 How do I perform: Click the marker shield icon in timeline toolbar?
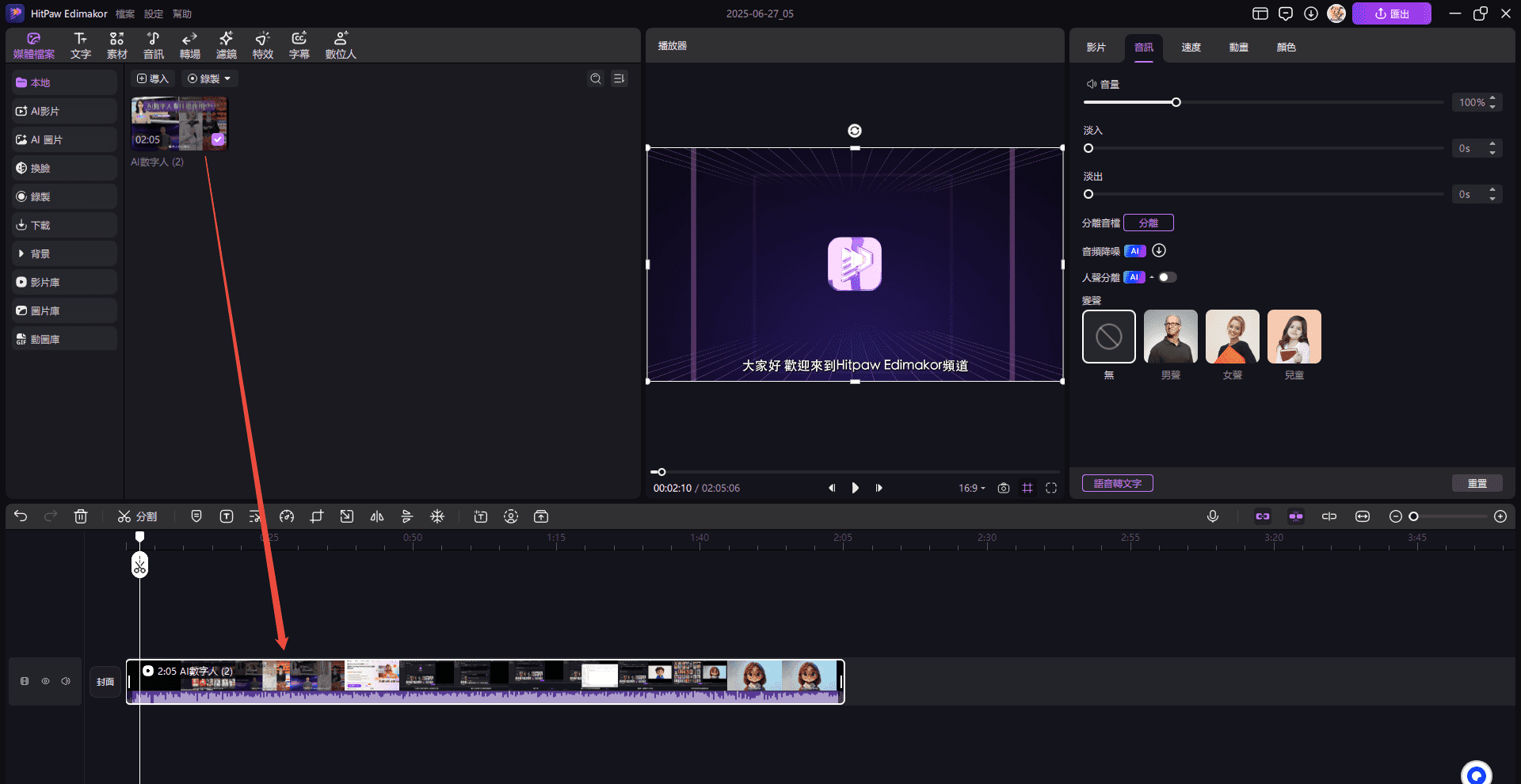[x=196, y=516]
